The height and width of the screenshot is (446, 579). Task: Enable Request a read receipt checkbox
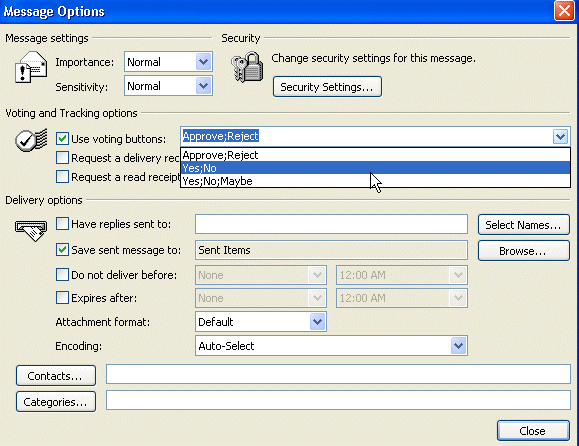pyautogui.click(x=62, y=176)
